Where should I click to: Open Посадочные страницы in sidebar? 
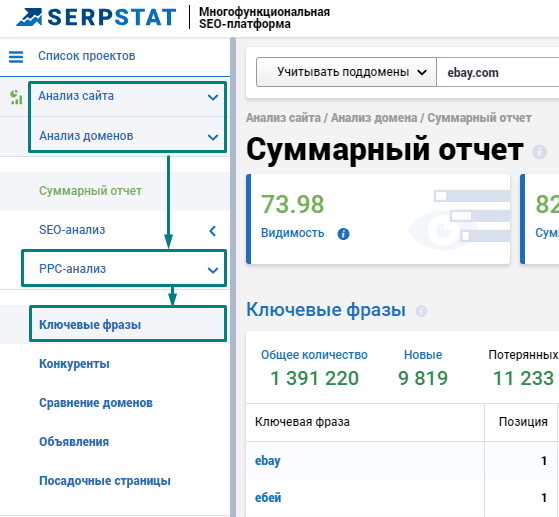pyautogui.click(x=105, y=481)
